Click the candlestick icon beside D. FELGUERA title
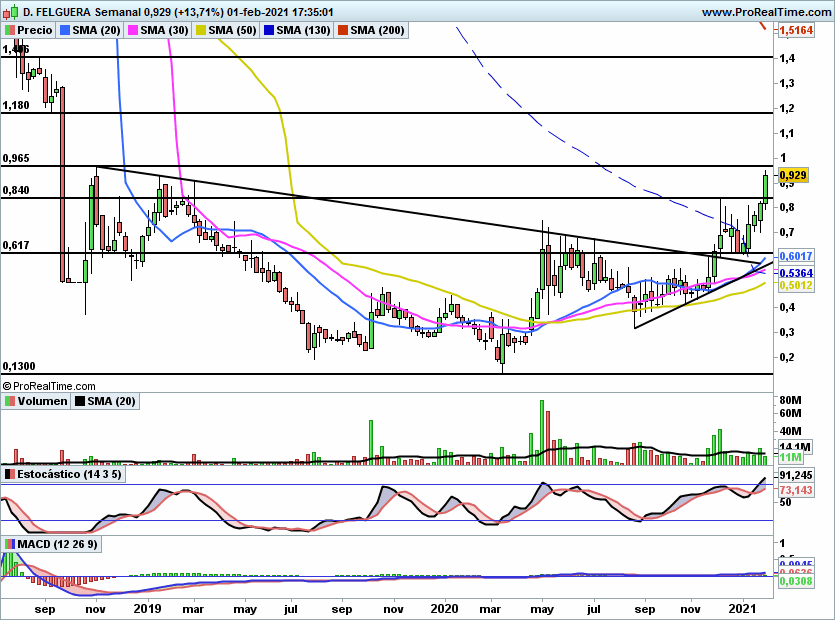 11,11
